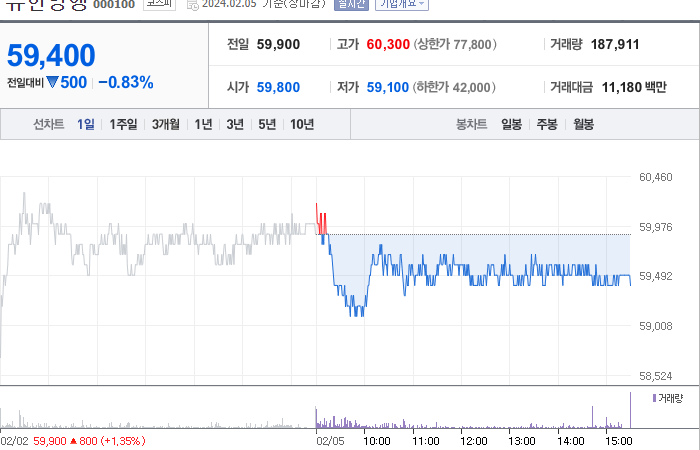Click the stock code 000100

pos(114,5)
